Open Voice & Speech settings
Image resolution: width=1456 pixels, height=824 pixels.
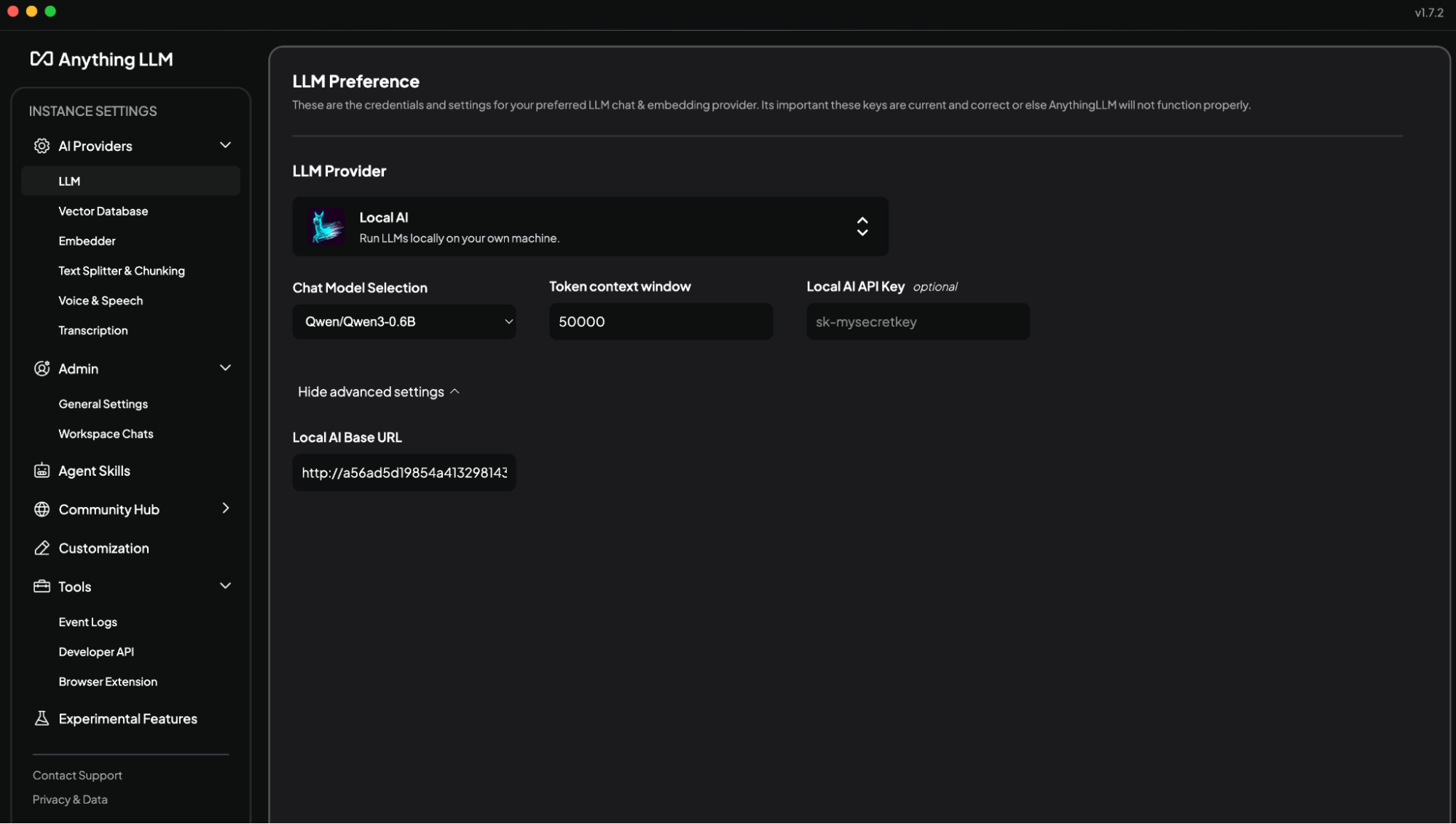coord(101,301)
